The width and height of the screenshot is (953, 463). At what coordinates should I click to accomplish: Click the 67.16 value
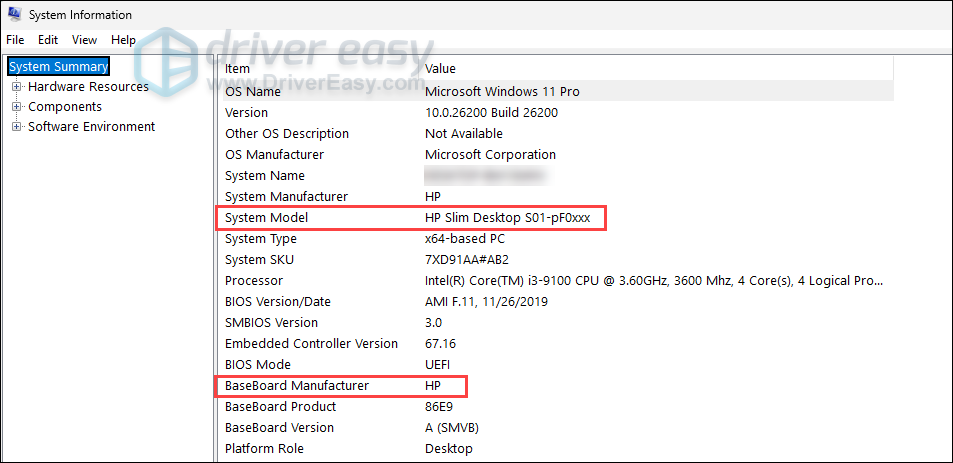441,344
